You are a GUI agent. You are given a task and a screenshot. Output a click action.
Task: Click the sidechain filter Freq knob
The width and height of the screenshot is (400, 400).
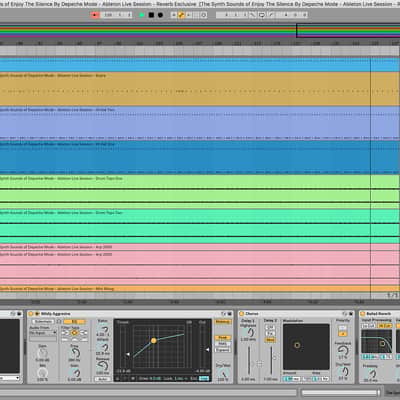pyautogui.click(x=75, y=353)
